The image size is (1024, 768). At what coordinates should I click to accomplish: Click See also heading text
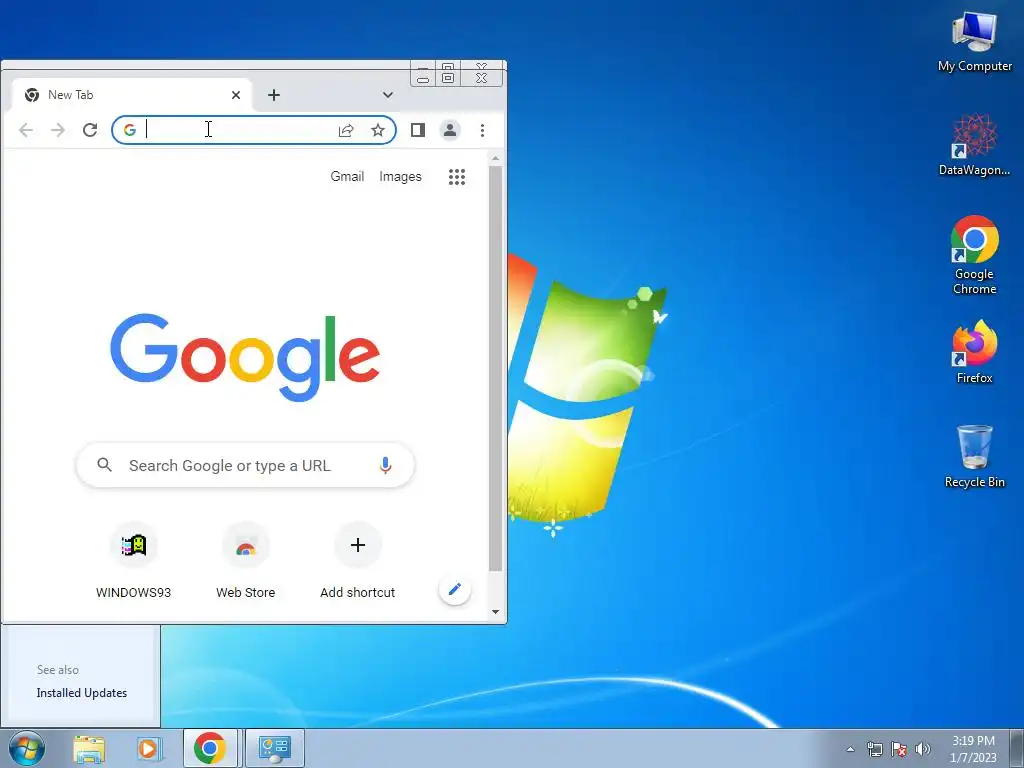pos(58,670)
